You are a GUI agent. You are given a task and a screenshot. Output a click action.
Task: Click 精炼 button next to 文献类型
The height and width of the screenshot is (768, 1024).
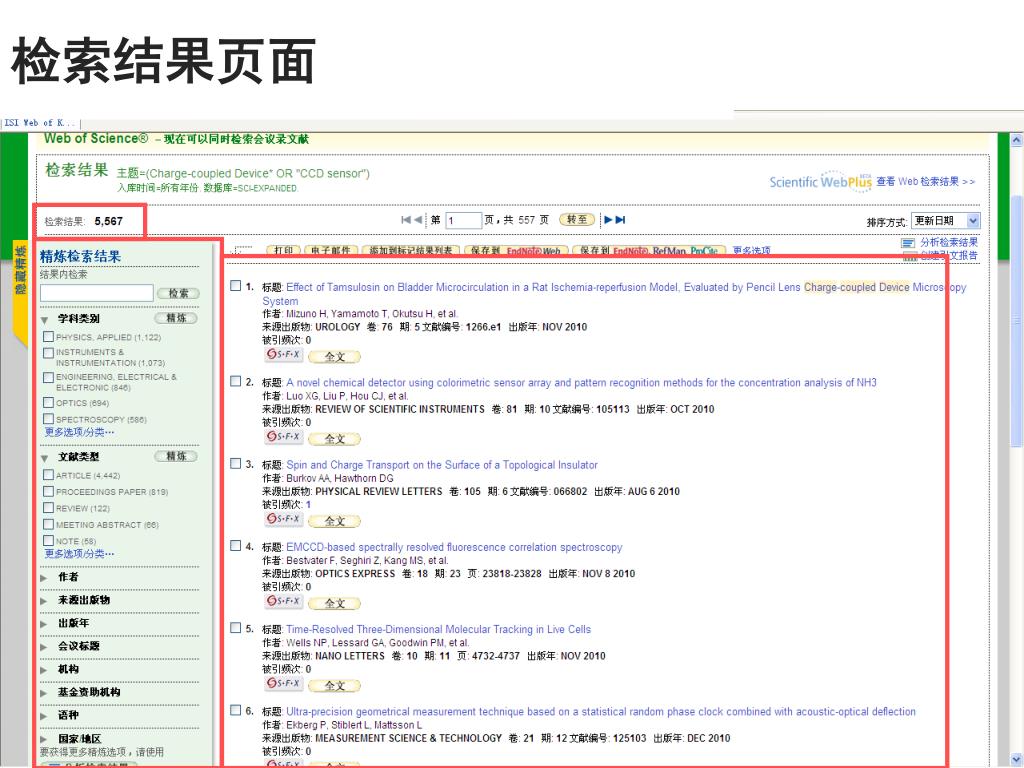pos(176,456)
